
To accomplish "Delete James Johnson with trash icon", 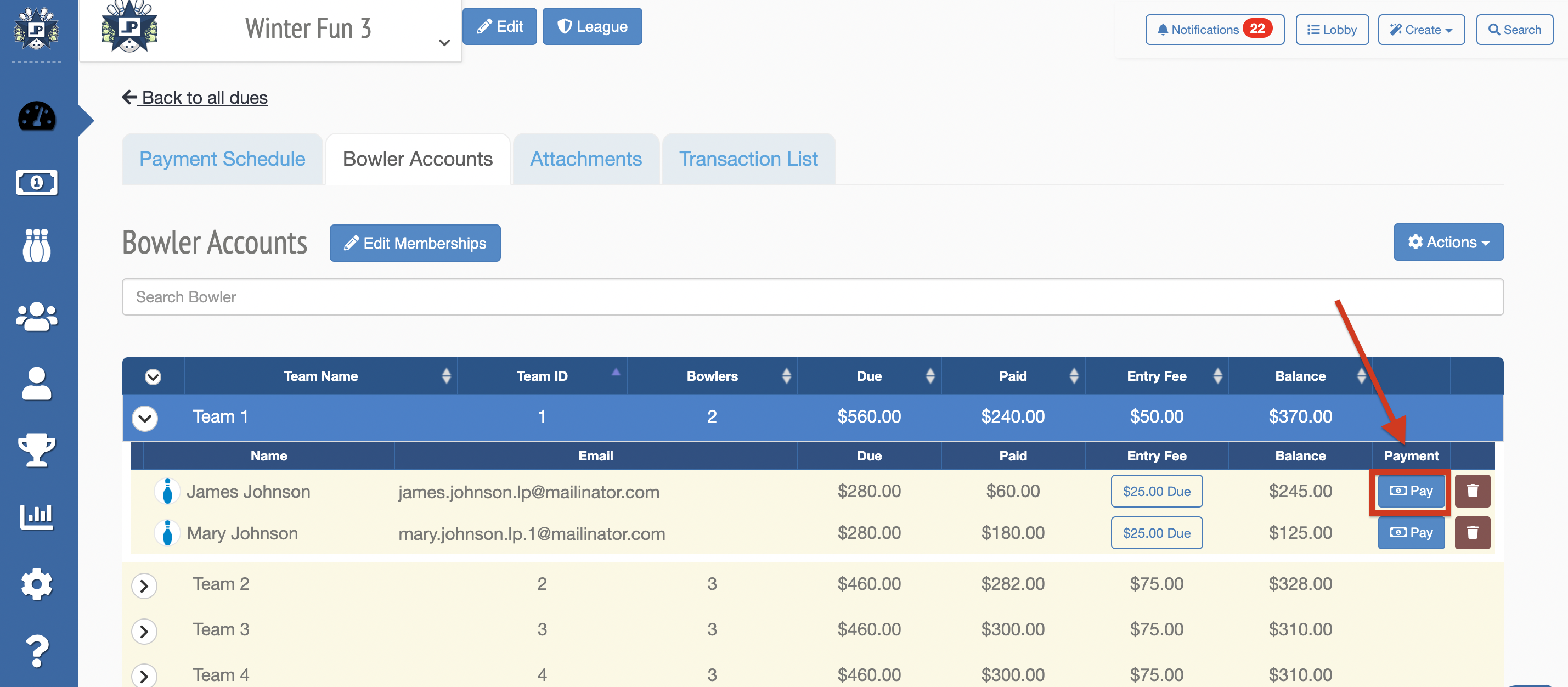I will coord(1472,491).
